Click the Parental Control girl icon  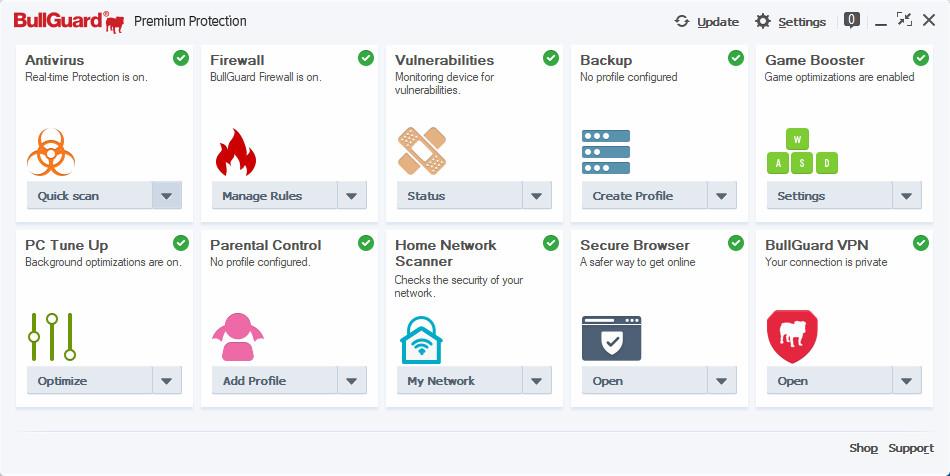[x=237, y=337]
